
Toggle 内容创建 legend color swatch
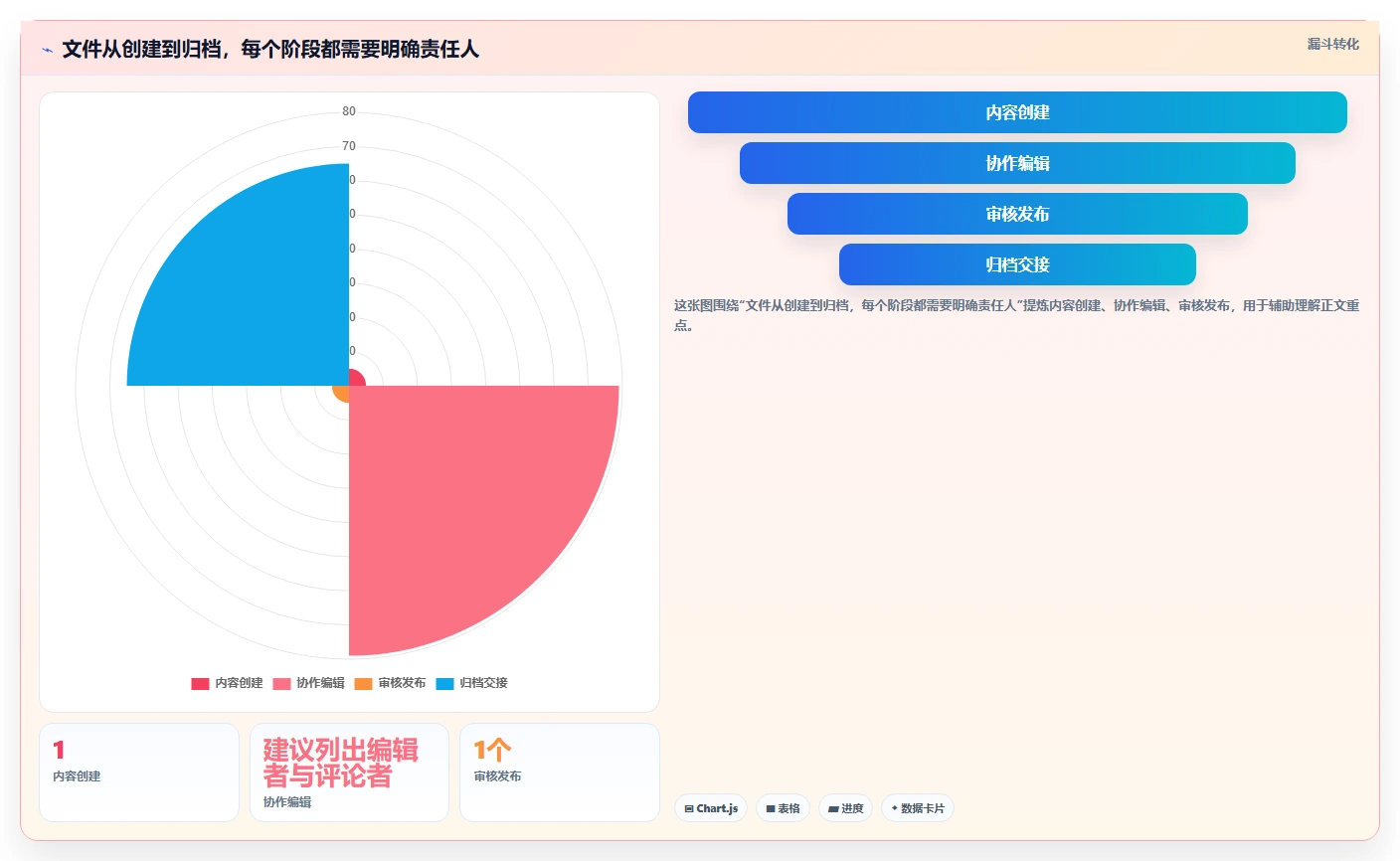click(x=200, y=683)
